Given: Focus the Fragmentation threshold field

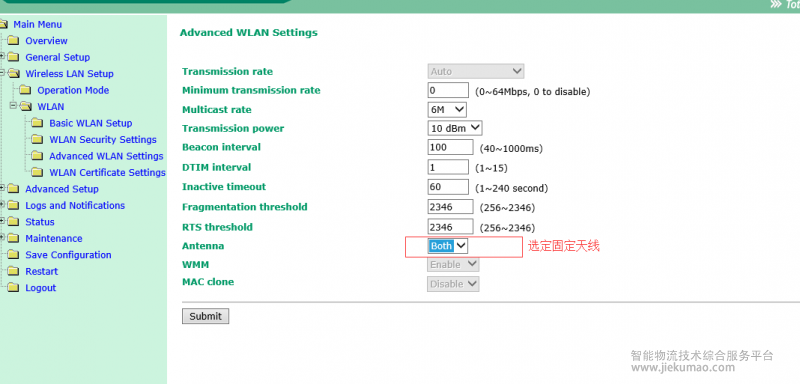Looking at the screenshot, I should 451,207.
